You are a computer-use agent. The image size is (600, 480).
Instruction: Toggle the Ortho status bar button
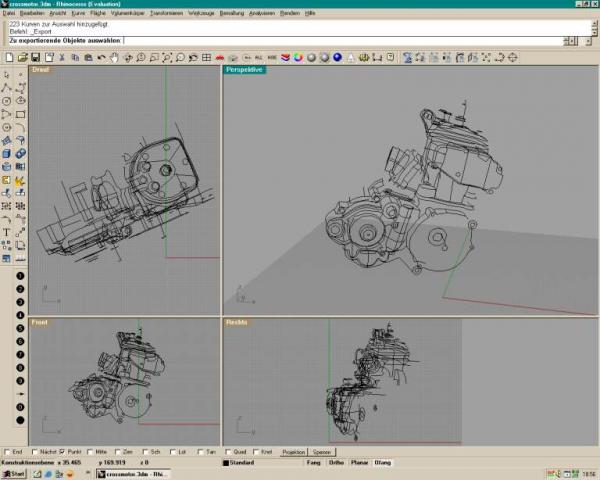pos(336,463)
